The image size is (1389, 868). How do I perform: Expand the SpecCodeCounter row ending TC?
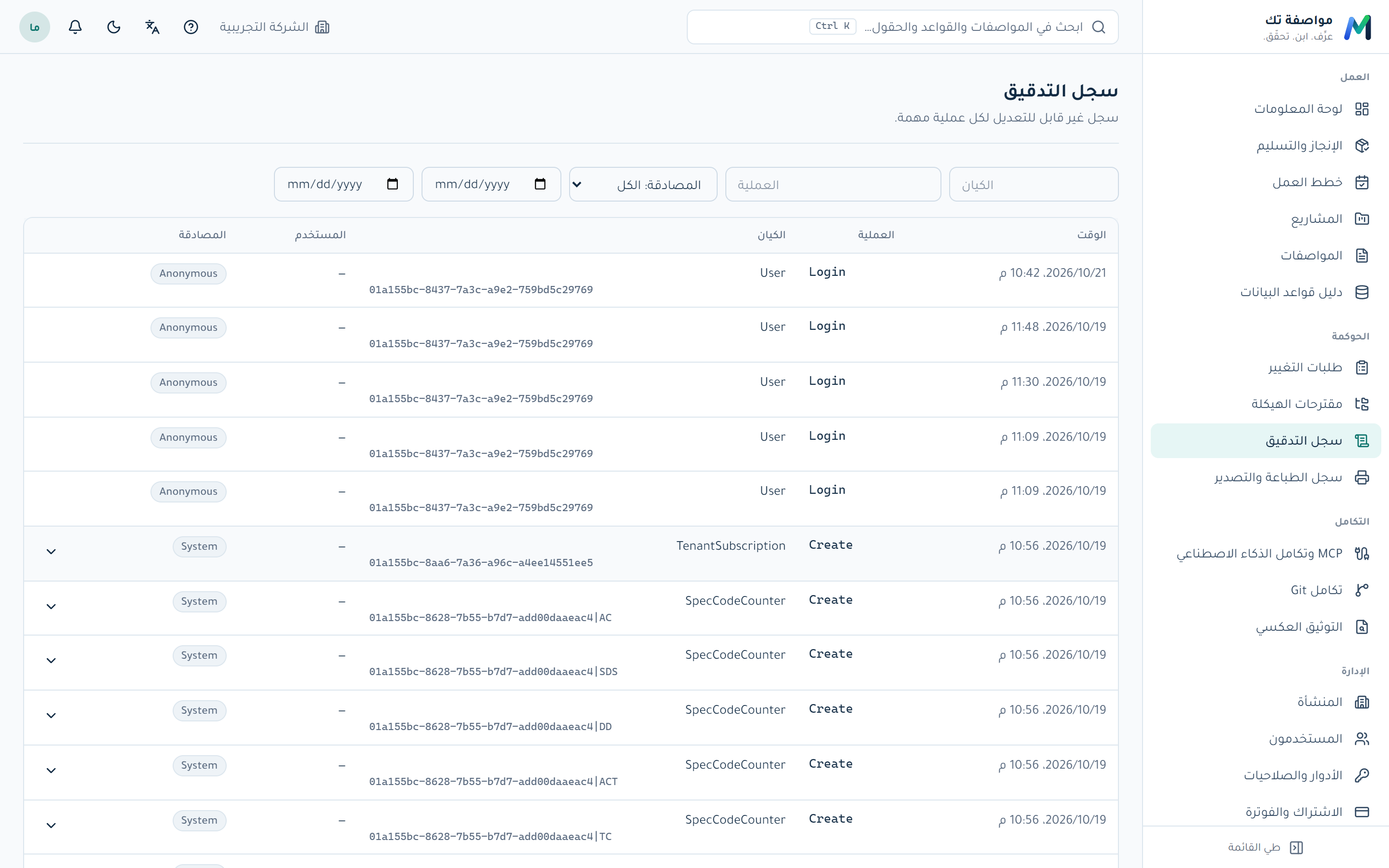click(51, 826)
